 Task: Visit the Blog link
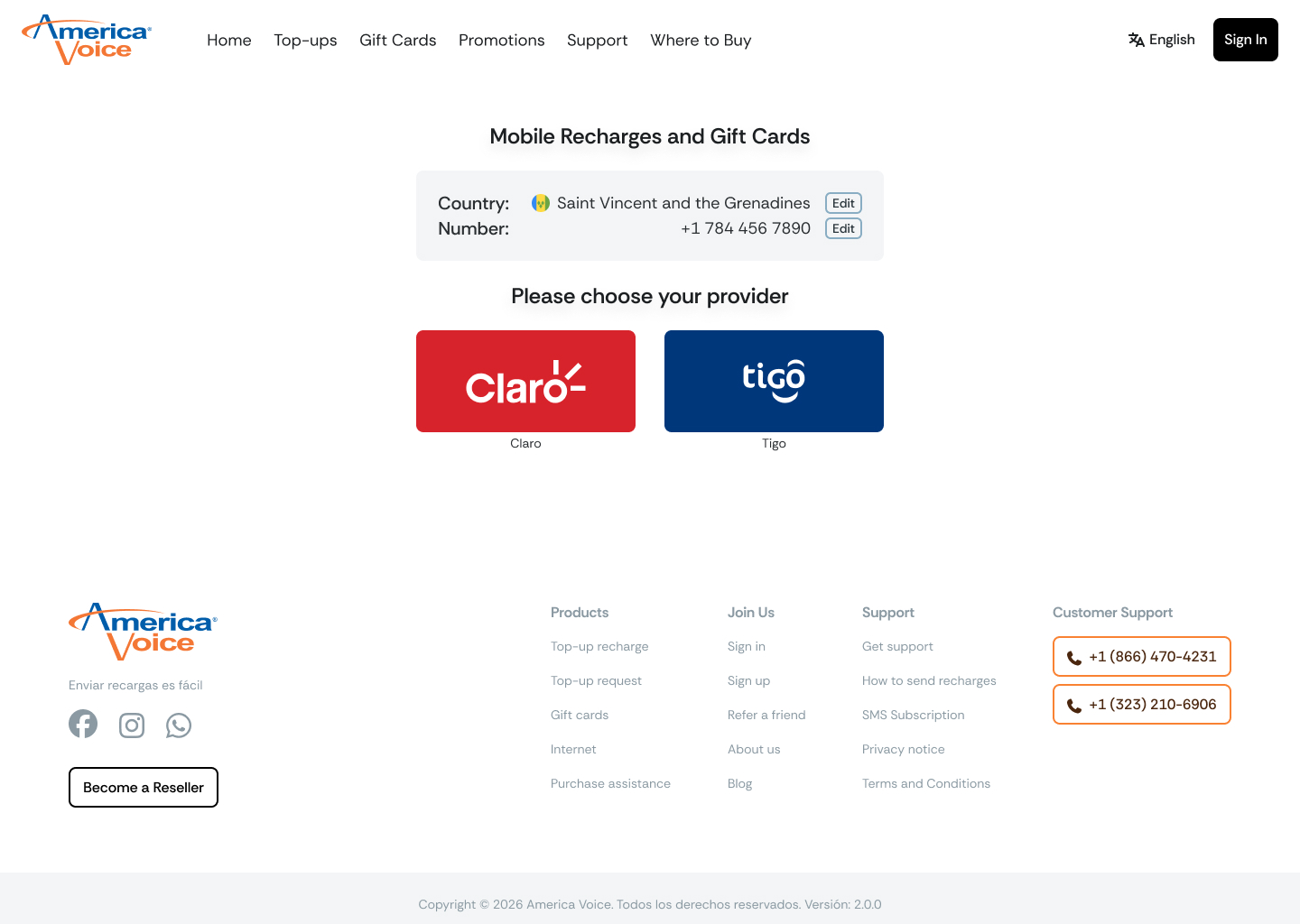click(740, 783)
